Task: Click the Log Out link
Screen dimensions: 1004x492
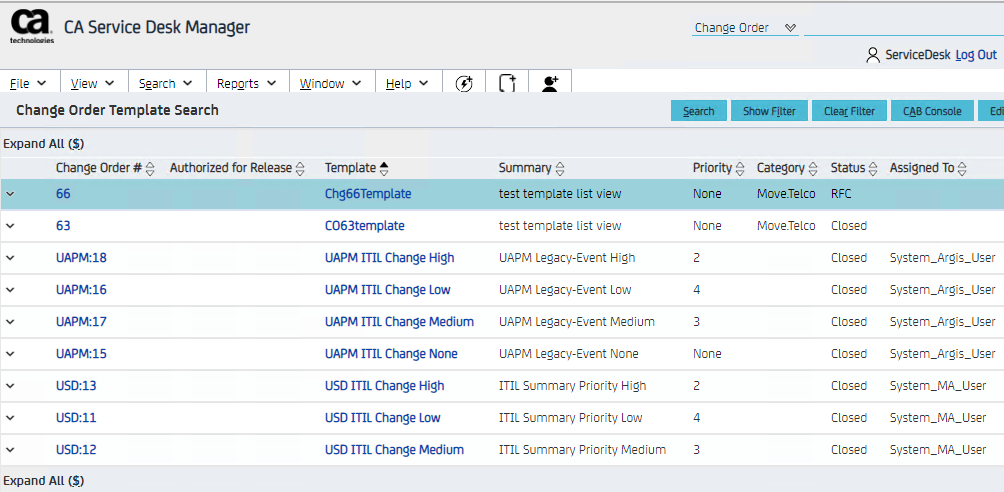Action: [x=976, y=55]
